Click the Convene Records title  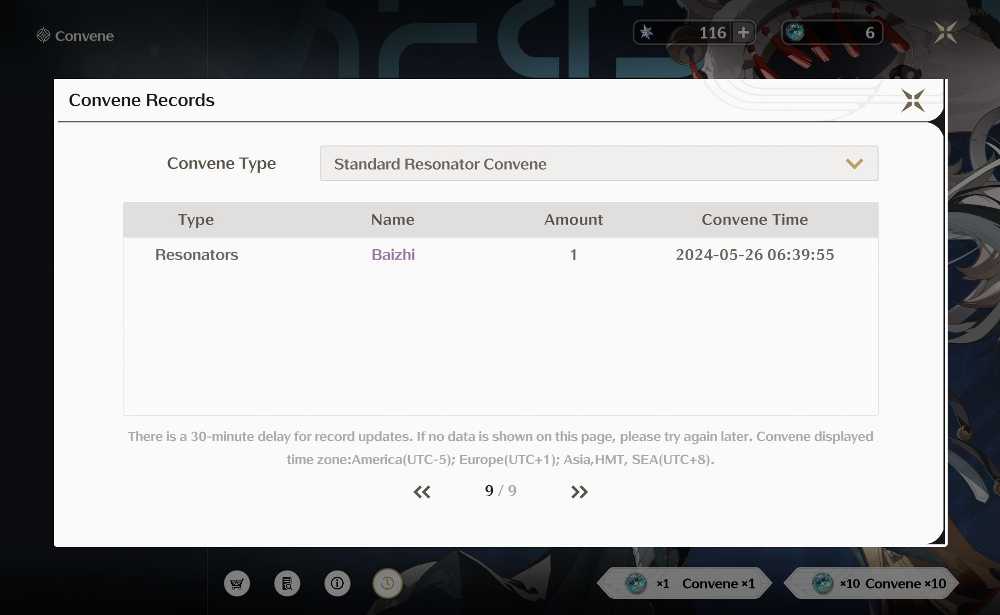coord(142,100)
